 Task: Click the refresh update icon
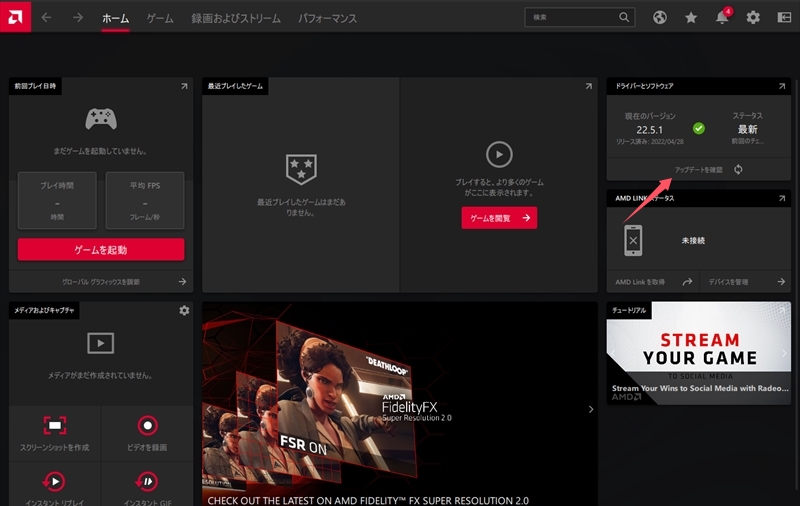point(738,169)
